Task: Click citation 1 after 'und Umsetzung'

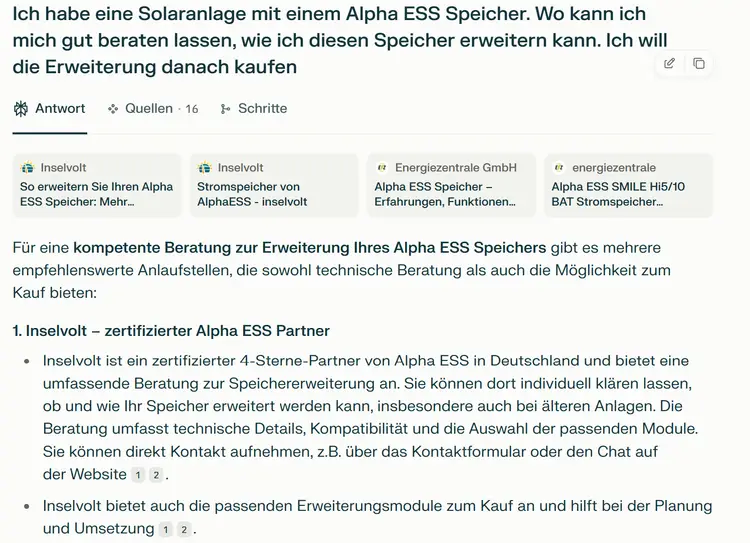Action: tap(166, 529)
